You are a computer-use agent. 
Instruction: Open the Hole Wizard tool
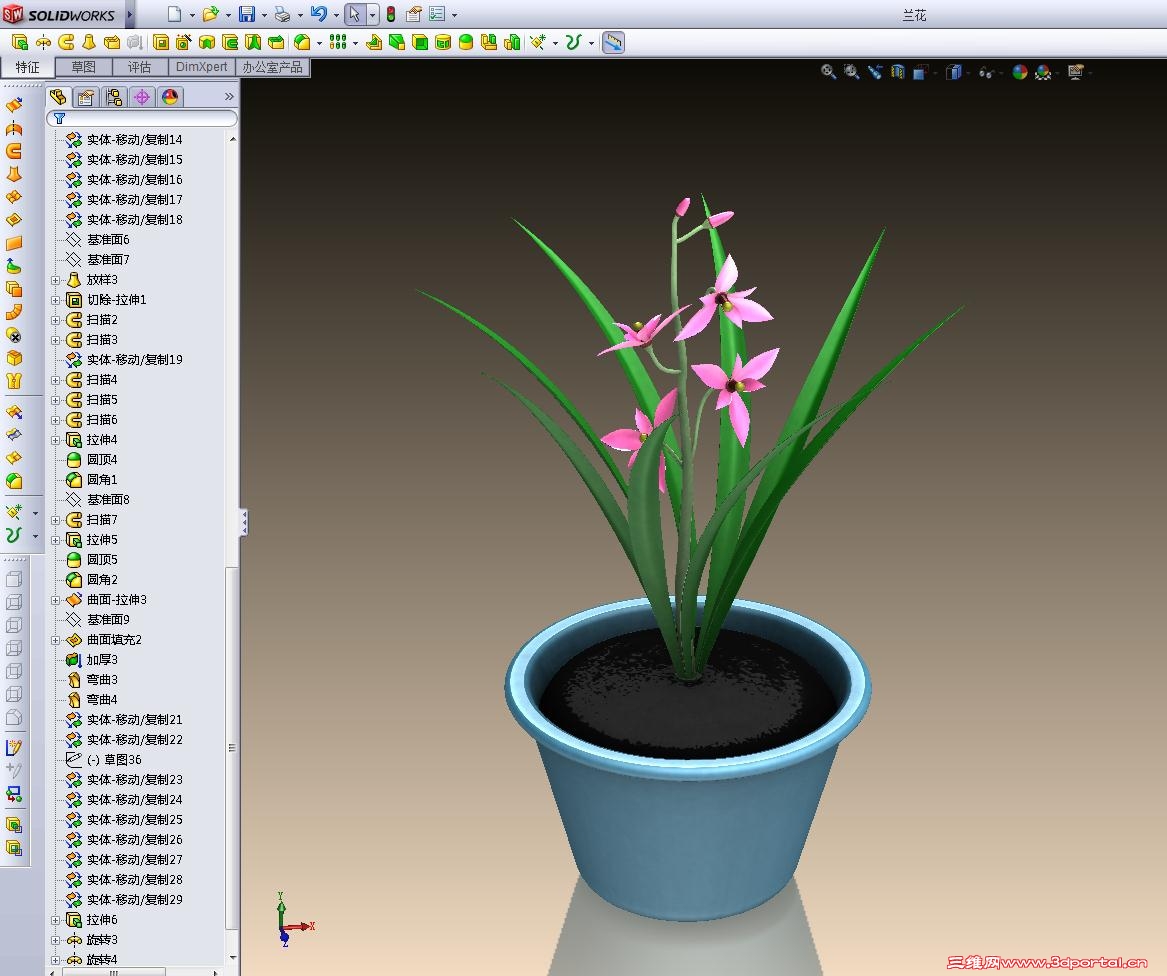tap(184, 42)
